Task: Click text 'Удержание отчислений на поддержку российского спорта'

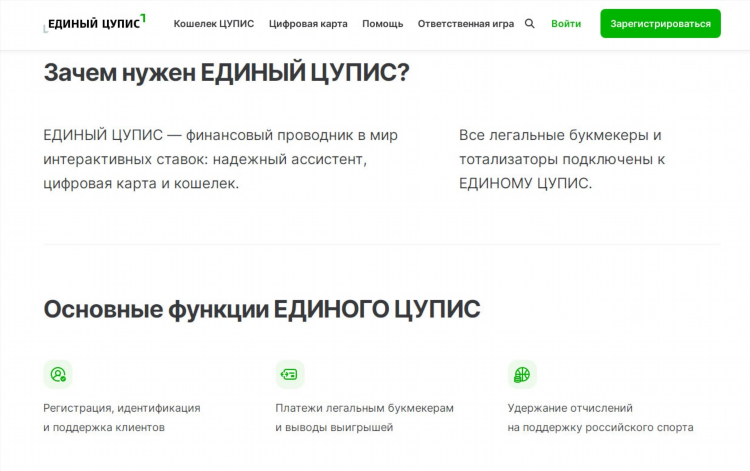Action: [x=600, y=417]
